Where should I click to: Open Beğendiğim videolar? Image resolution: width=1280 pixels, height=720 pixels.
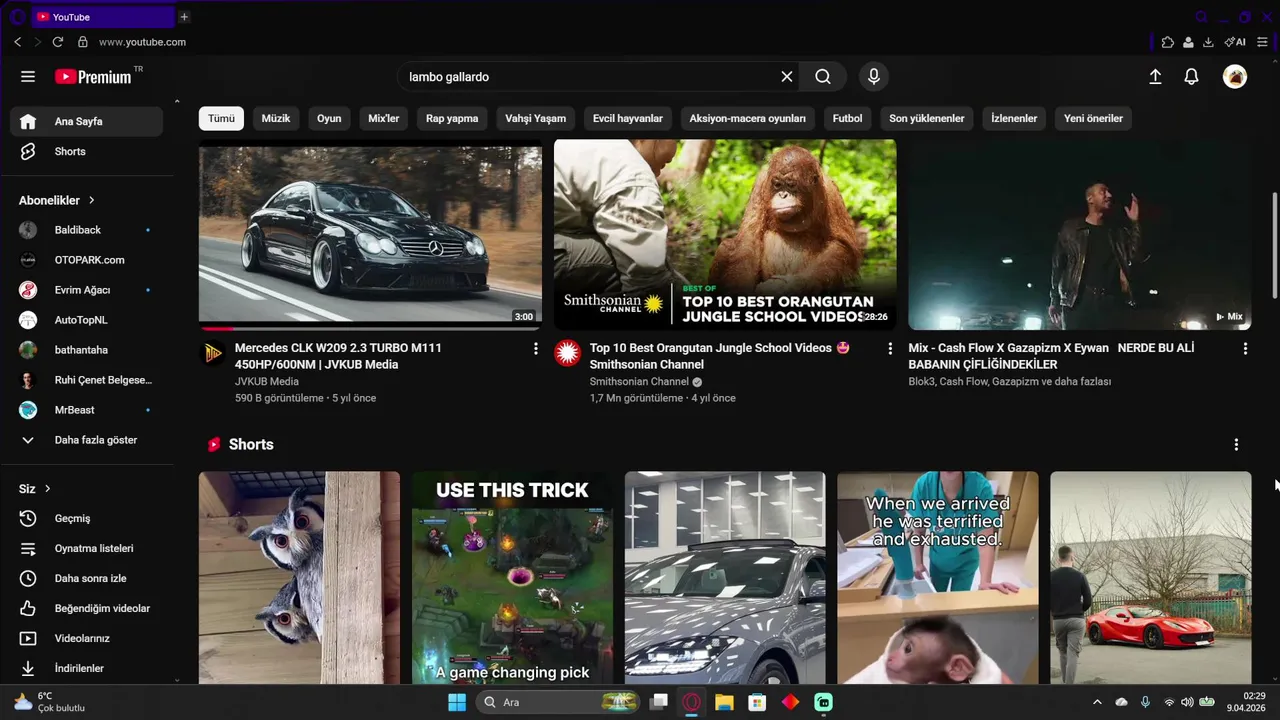coord(87,608)
